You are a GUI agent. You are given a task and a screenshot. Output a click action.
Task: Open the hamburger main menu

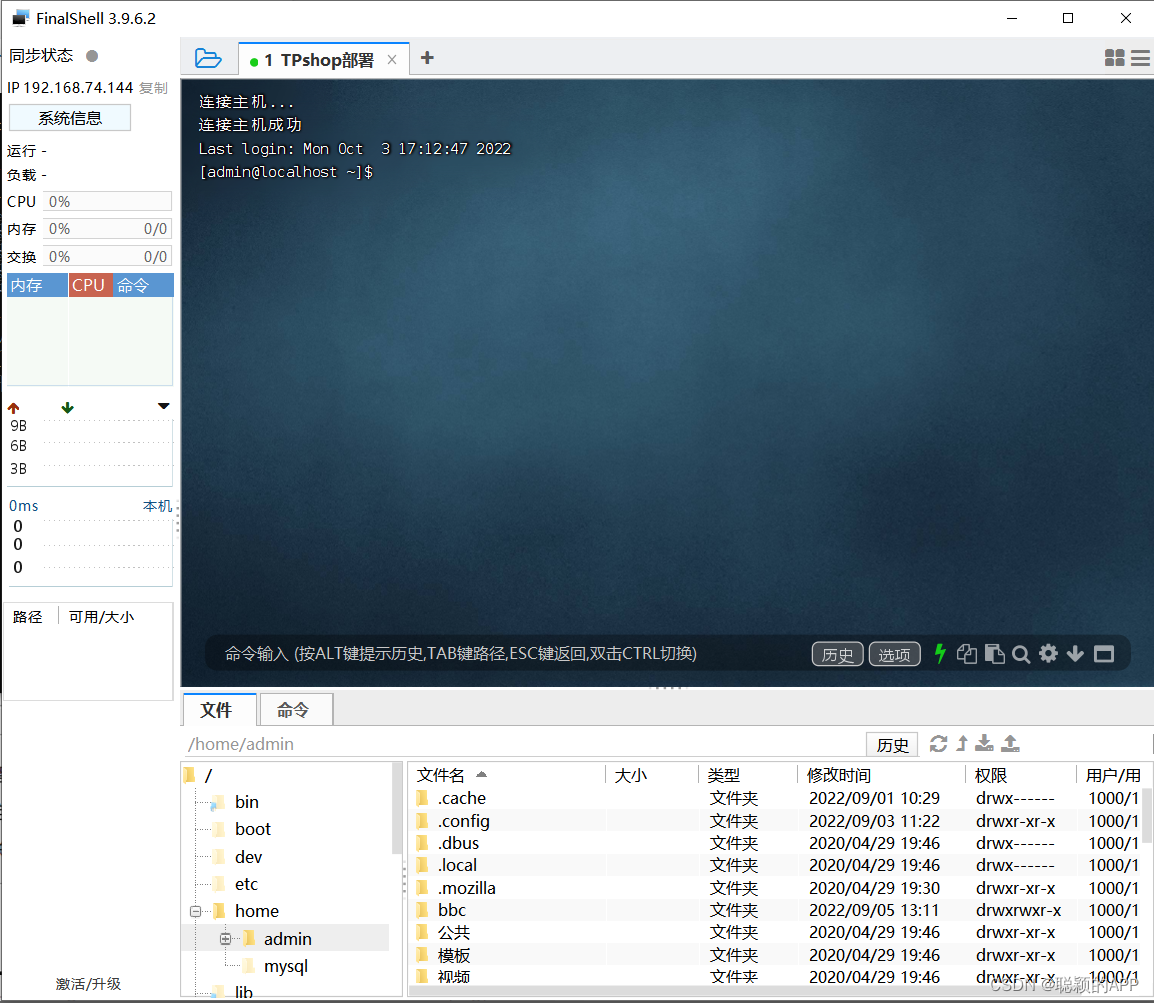[1140, 57]
